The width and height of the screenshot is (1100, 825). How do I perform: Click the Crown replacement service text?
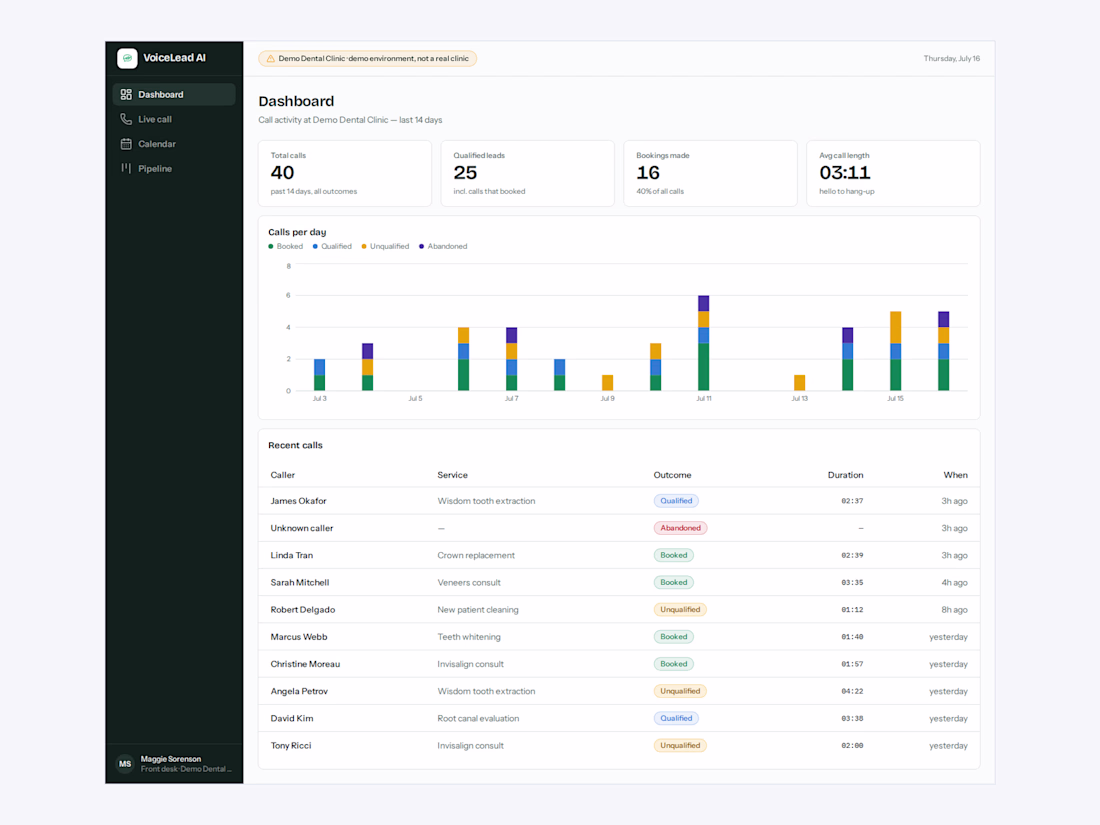click(x=476, y=556)
